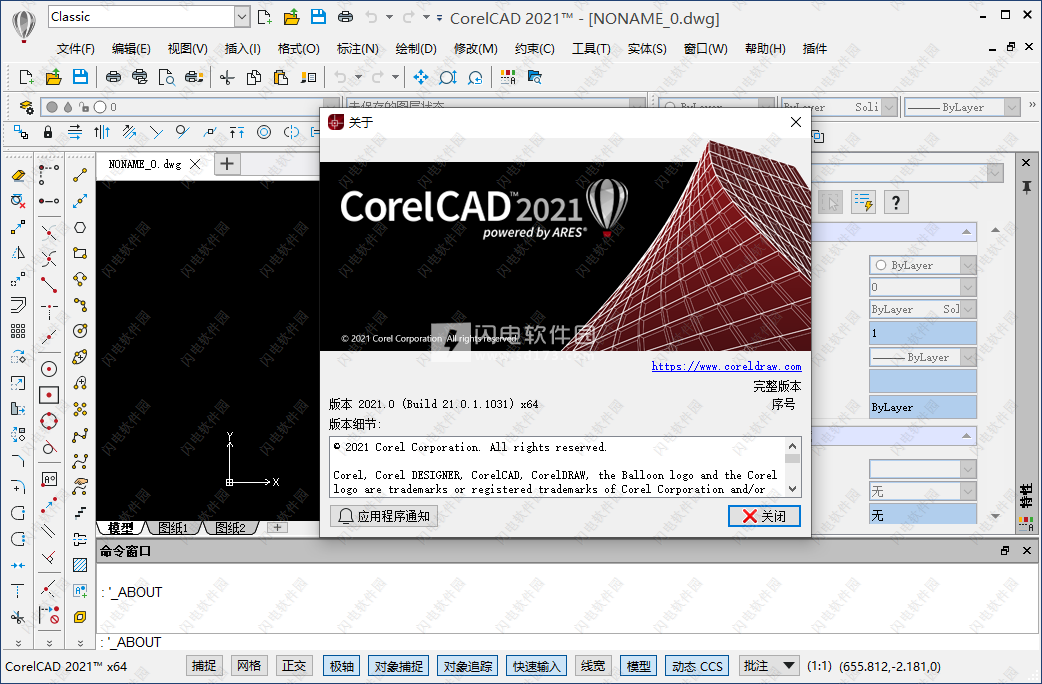The image size is (1042, 684).
Task: Click the Cut scissors icon in the toolbar
Action: [227, 77]
